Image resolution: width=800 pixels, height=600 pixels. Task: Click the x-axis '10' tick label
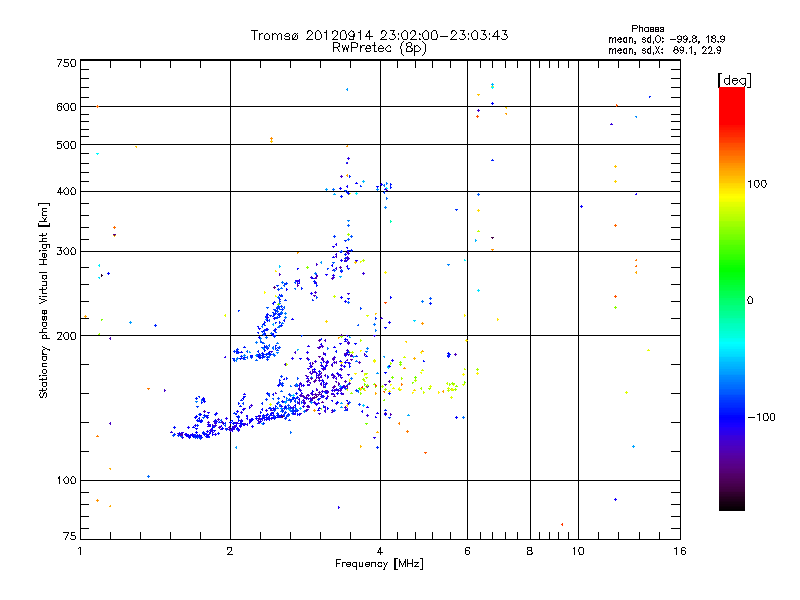point(578,551)
